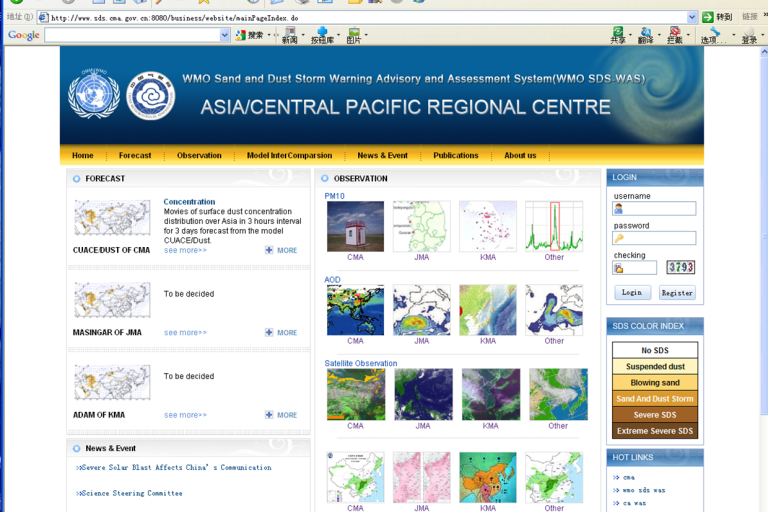Open the Google toolbar news button
The height and width of the screenshot is (512, 768).
289,35
